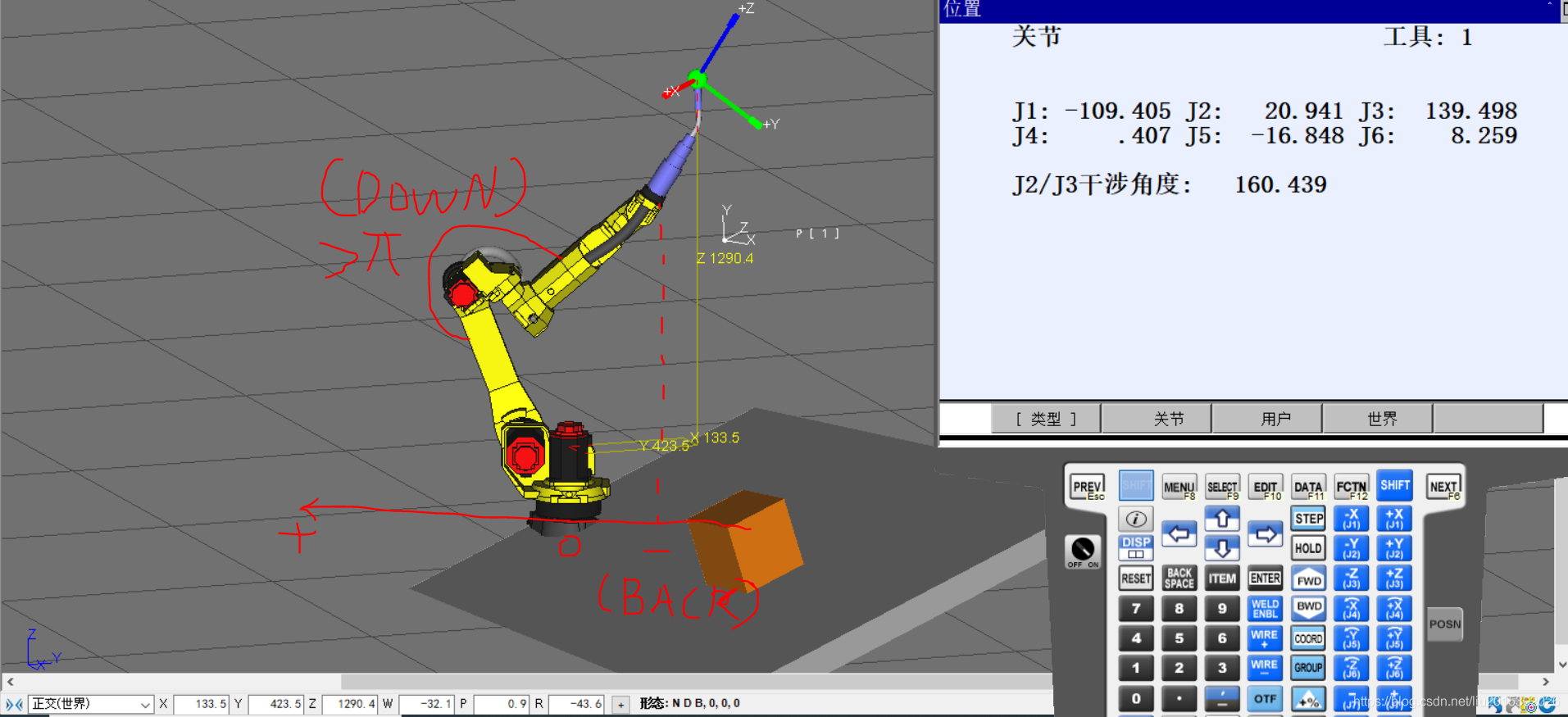Select the 世界 softkey tab

tap(1377, 419)
